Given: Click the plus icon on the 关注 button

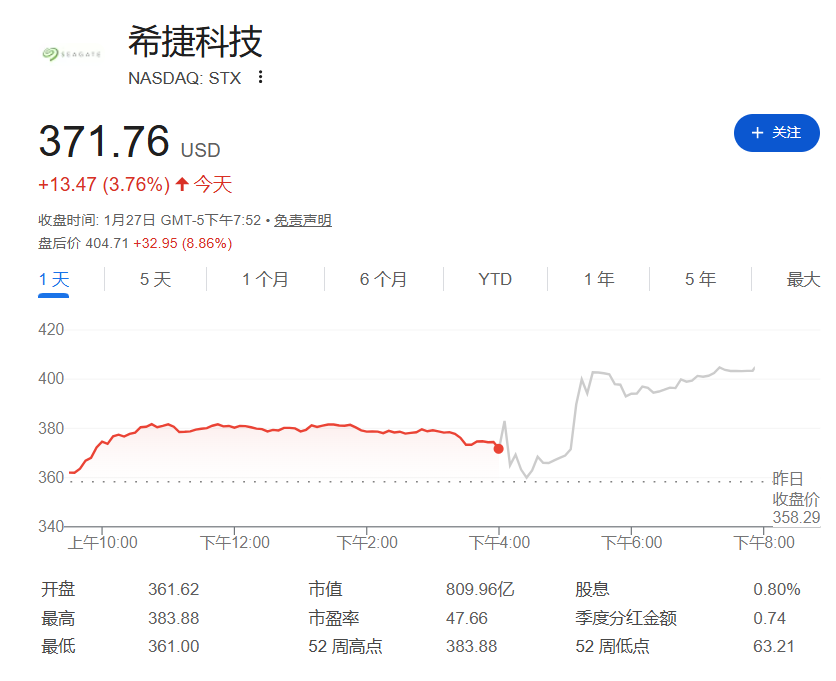Looking at the screenshot, I should click(x=756, y=133).
